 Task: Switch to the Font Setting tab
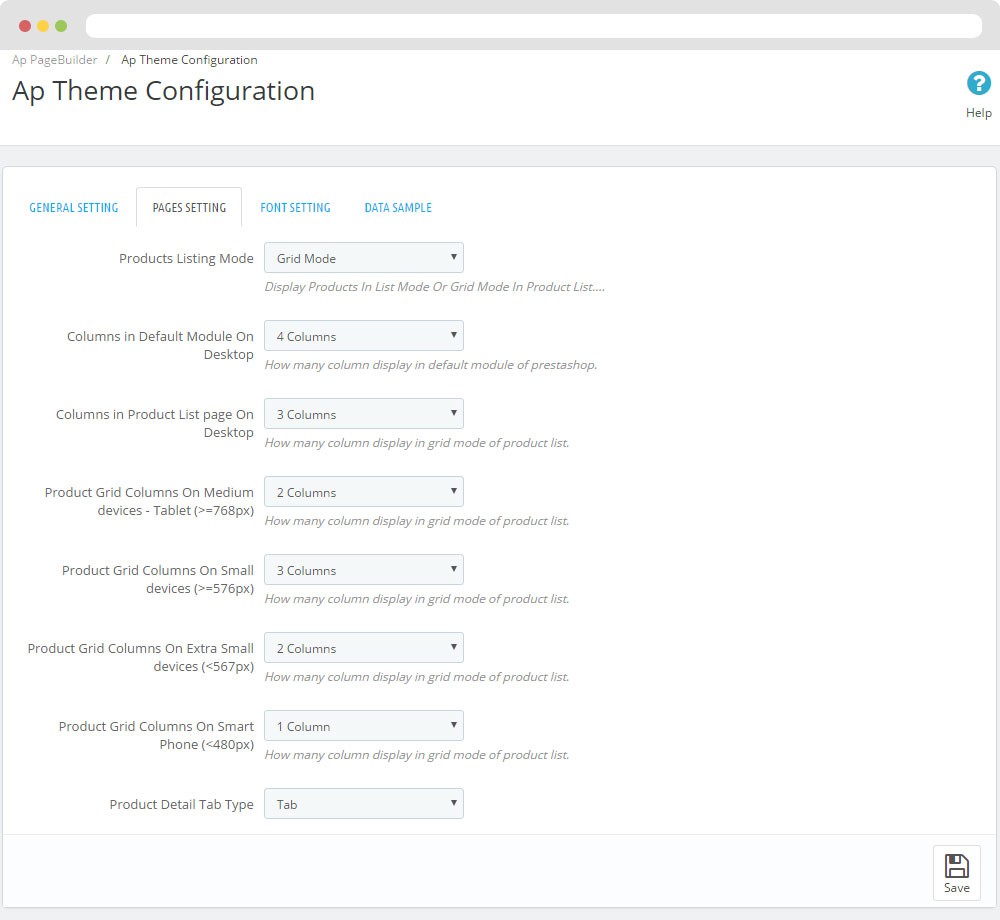pyautogui.click(x=295, y=208)
